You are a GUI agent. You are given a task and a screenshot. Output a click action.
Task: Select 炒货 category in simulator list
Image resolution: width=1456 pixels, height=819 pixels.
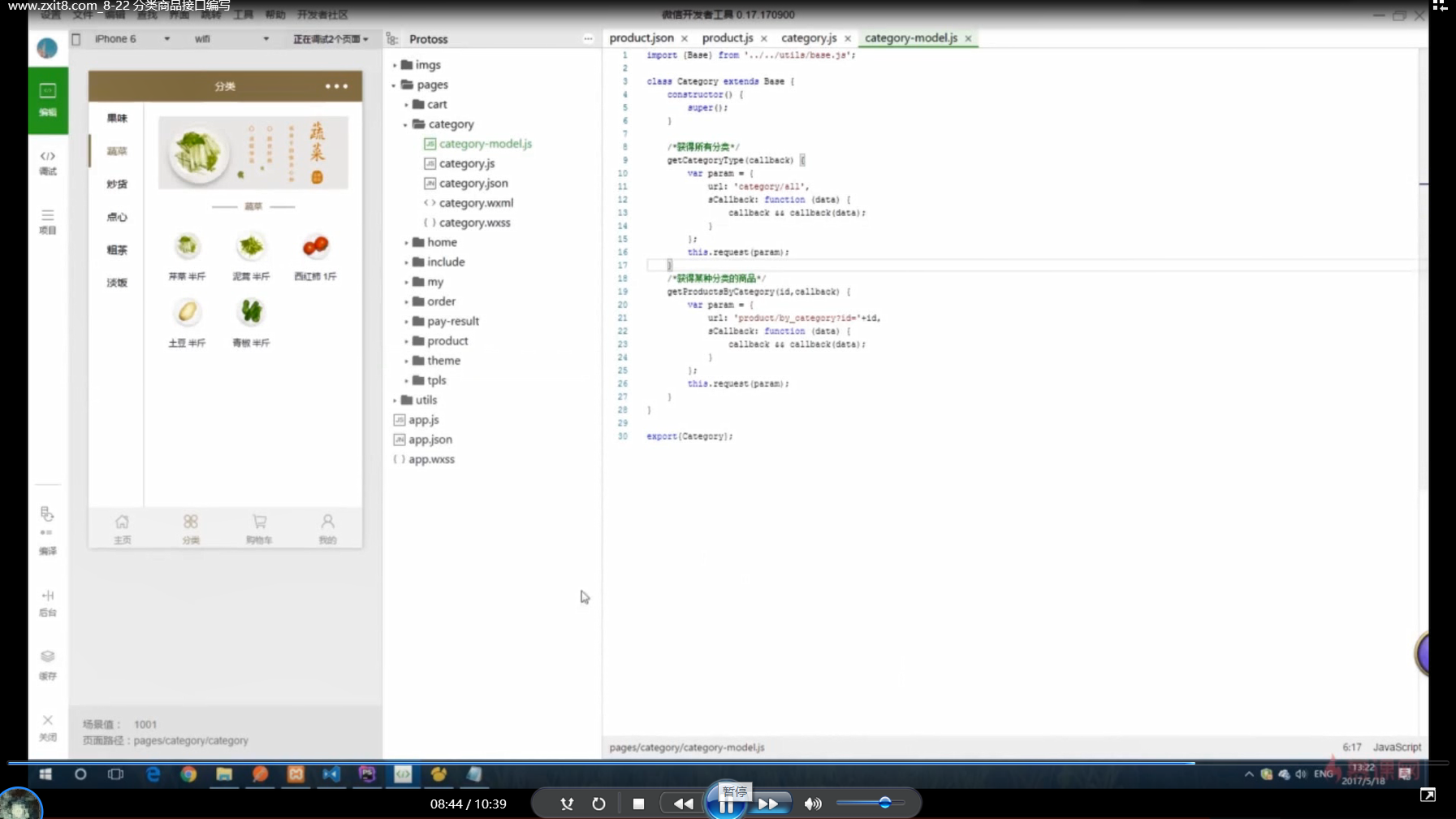pyautogui.click(x=117, y=184)
